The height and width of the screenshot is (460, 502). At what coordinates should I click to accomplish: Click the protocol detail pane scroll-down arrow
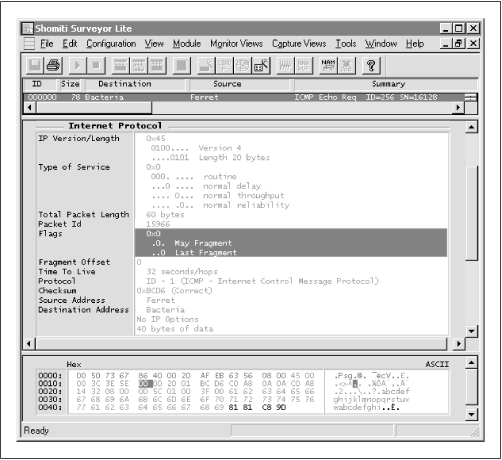(471, 331)
